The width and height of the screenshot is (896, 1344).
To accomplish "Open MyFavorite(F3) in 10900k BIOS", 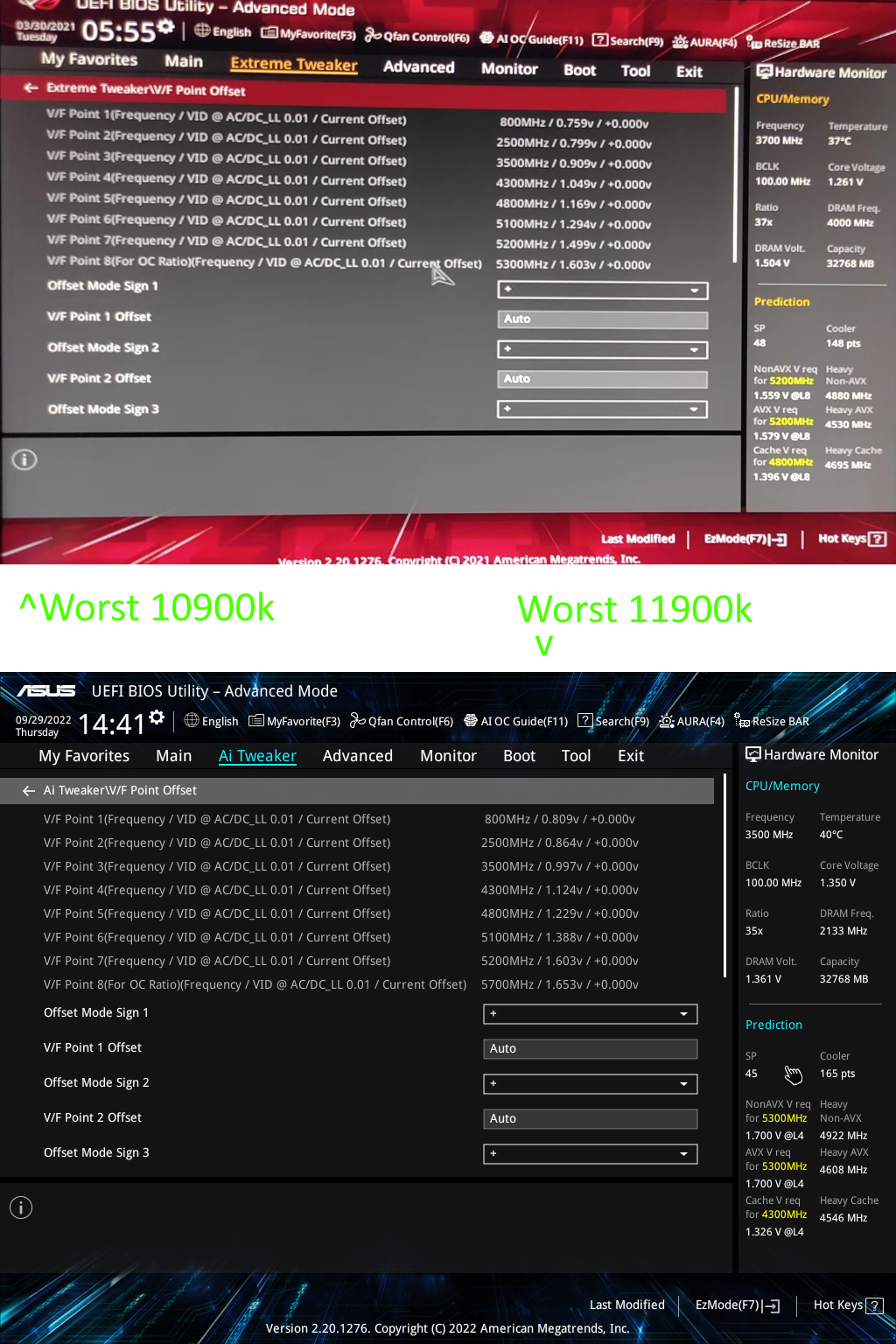I will point(308,34).
